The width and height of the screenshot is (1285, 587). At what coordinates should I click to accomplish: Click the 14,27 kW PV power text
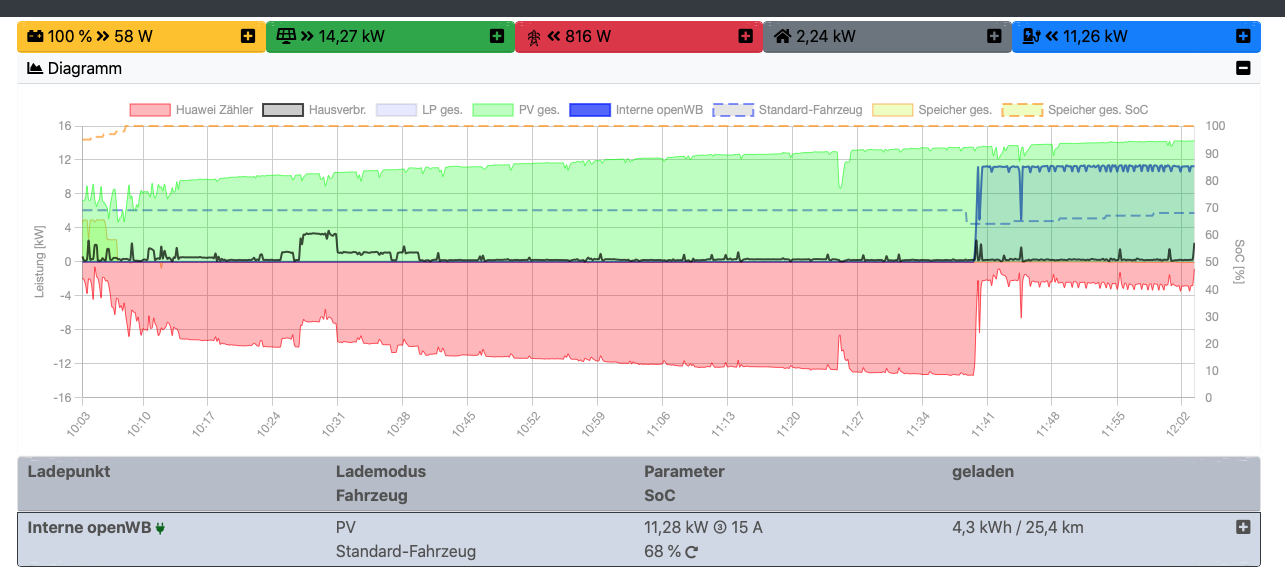pyautogui.click(x=351, y=36)
